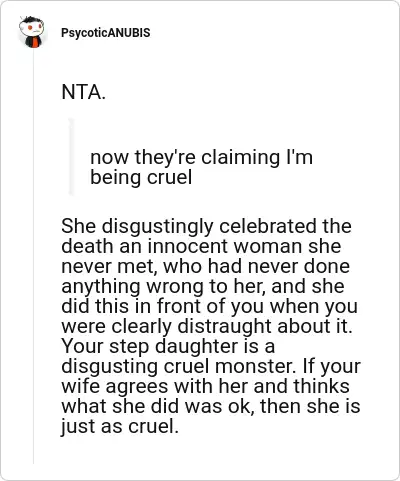Screen dimensions: 400x481
Task: Click the final words "just as cruel."
Action: click(120, 426)
